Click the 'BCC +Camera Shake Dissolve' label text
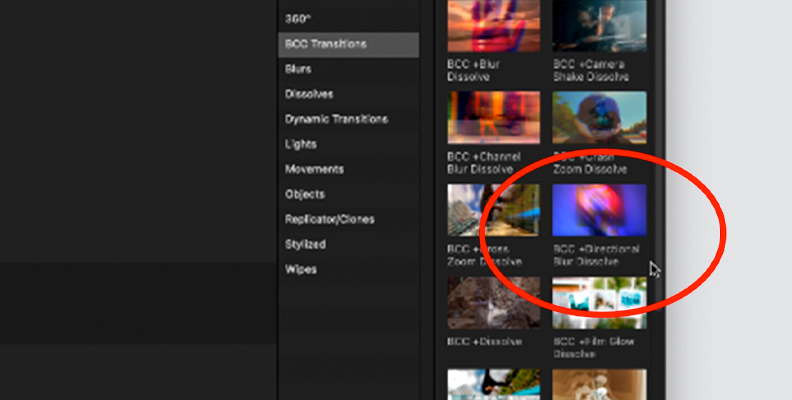This screenshot has width=792, height=400. pyautogui.click(x=591, y=71)
